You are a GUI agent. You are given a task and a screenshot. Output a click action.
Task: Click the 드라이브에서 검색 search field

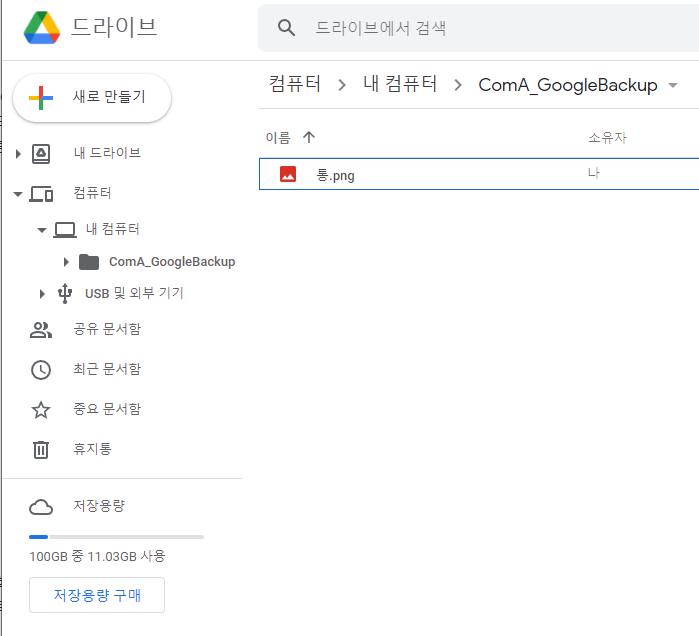480,28
